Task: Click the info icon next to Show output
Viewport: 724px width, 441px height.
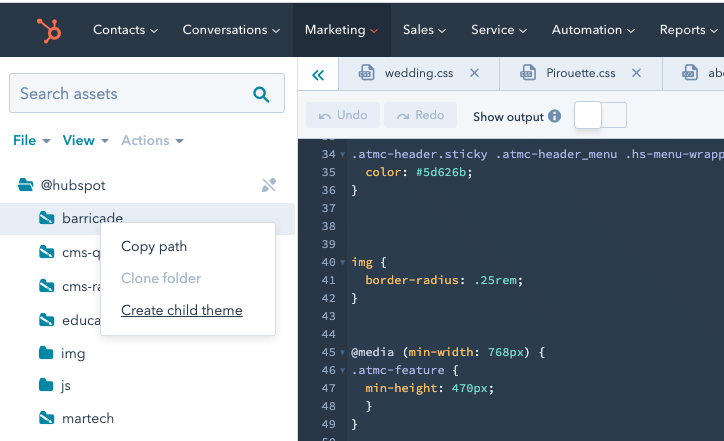Action: (554, 116)
